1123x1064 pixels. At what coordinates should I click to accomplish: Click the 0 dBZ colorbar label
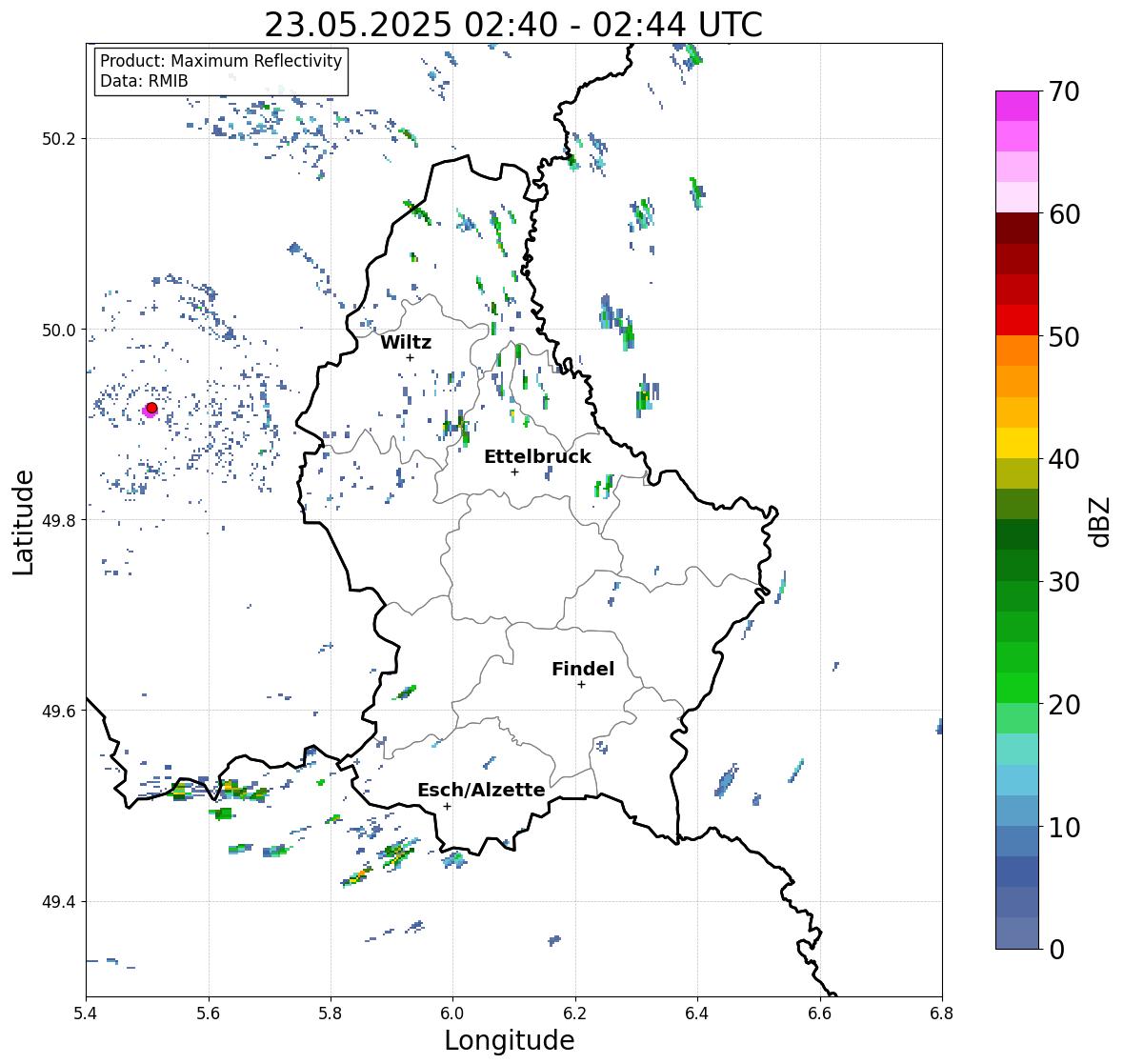1056,950
